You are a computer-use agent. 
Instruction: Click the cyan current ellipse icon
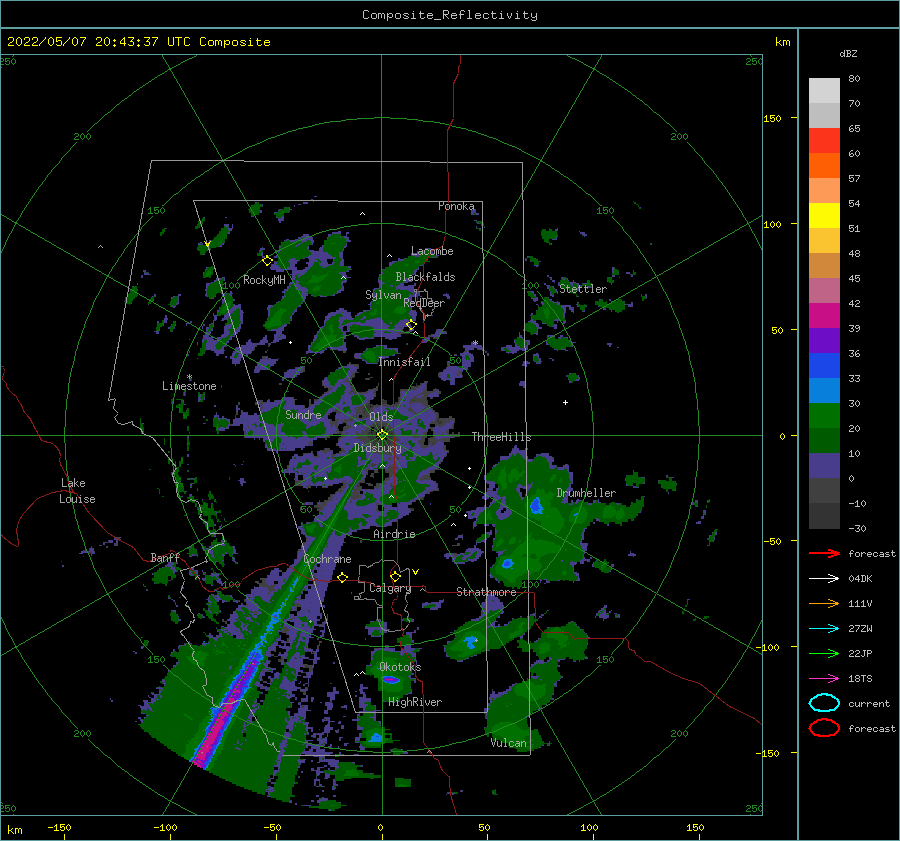824,703
